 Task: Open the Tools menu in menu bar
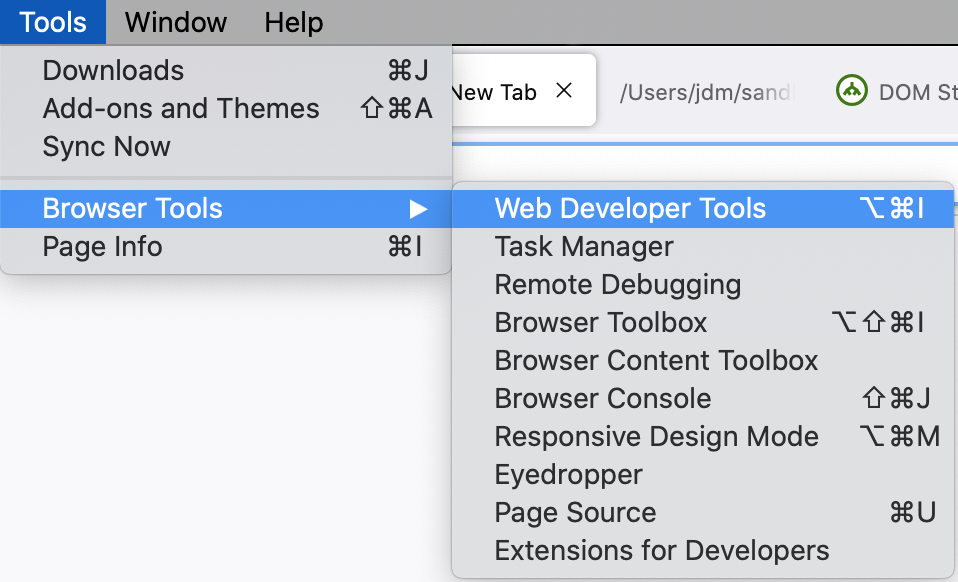[53, 22]
